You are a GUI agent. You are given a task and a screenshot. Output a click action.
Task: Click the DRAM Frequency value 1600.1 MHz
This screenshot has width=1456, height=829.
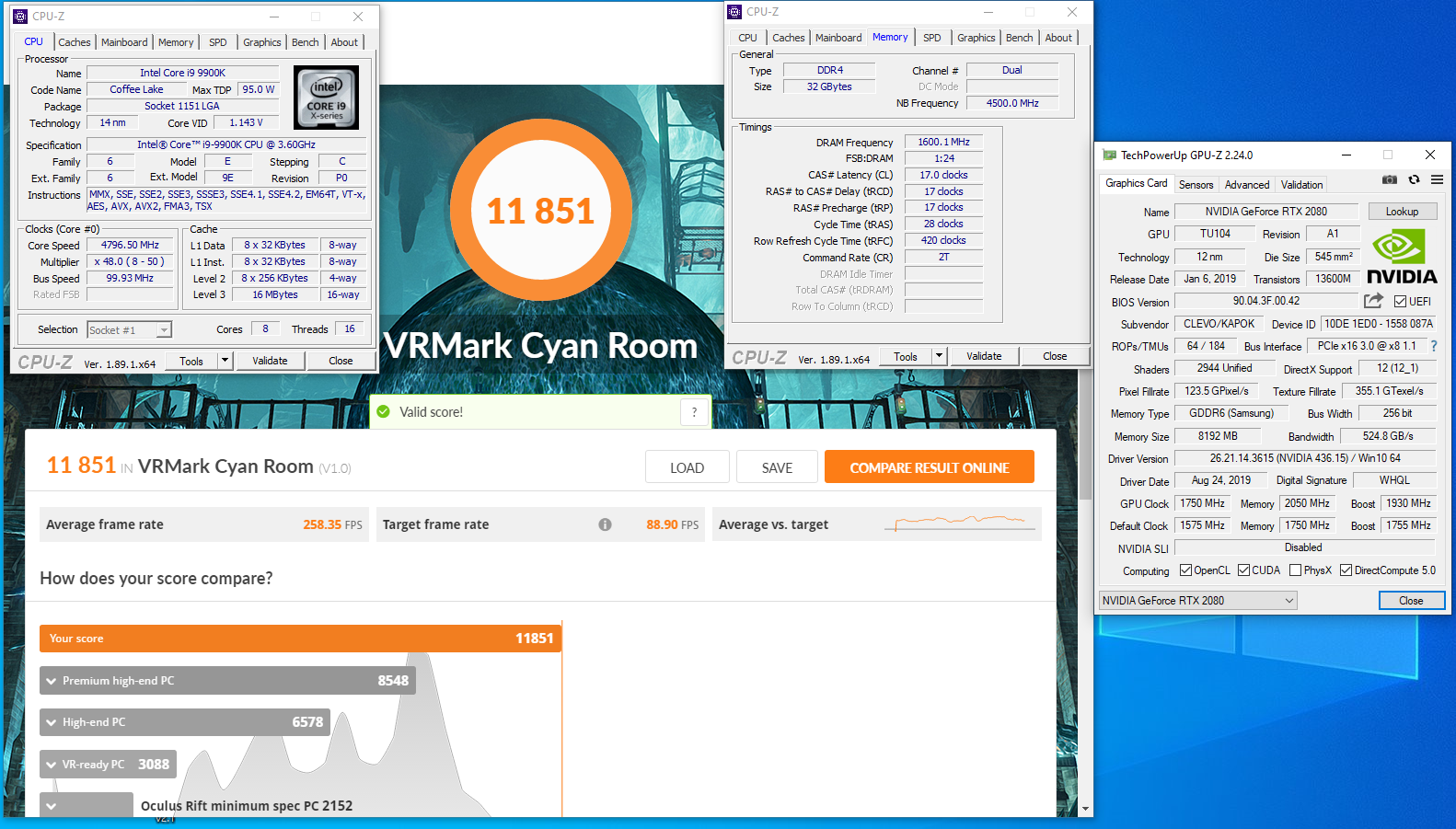pyautogui.click(x=943, y=142)
